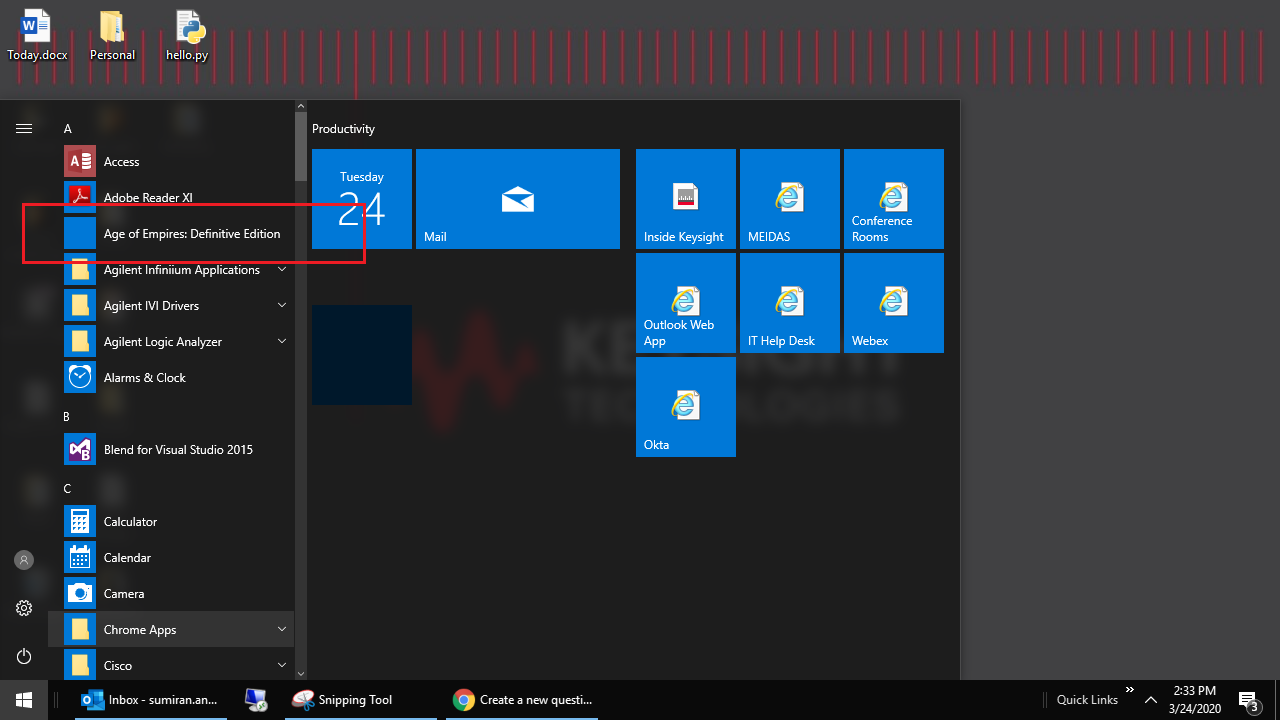The image size is (1280, 720).
Task: Click the letter C section header
Action: [67, 489]
